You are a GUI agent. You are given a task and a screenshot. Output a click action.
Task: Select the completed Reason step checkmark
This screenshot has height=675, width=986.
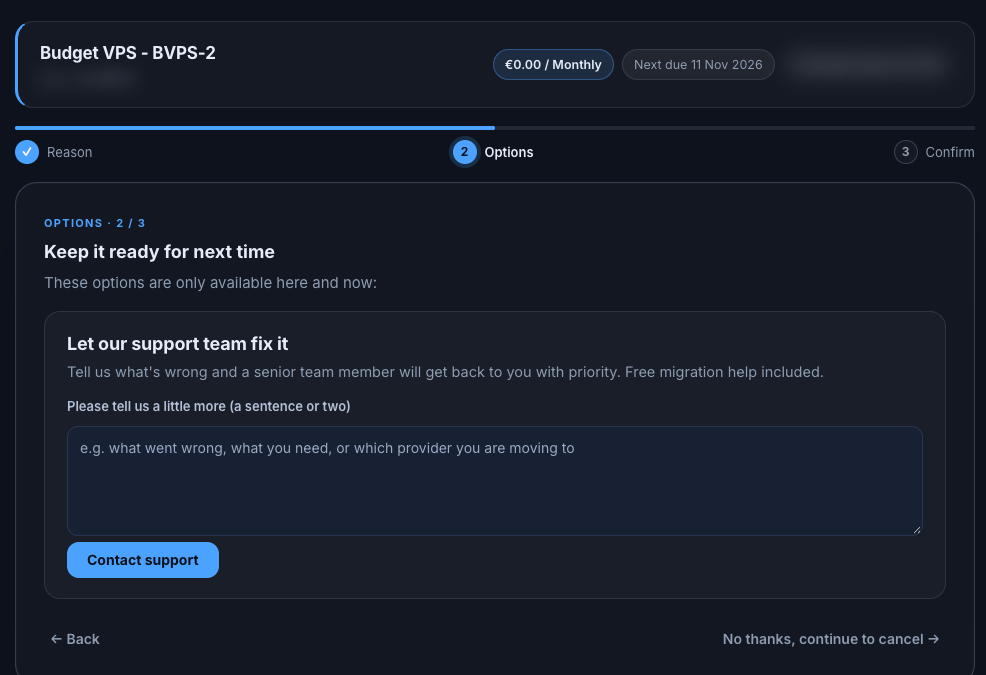point(27,152)
